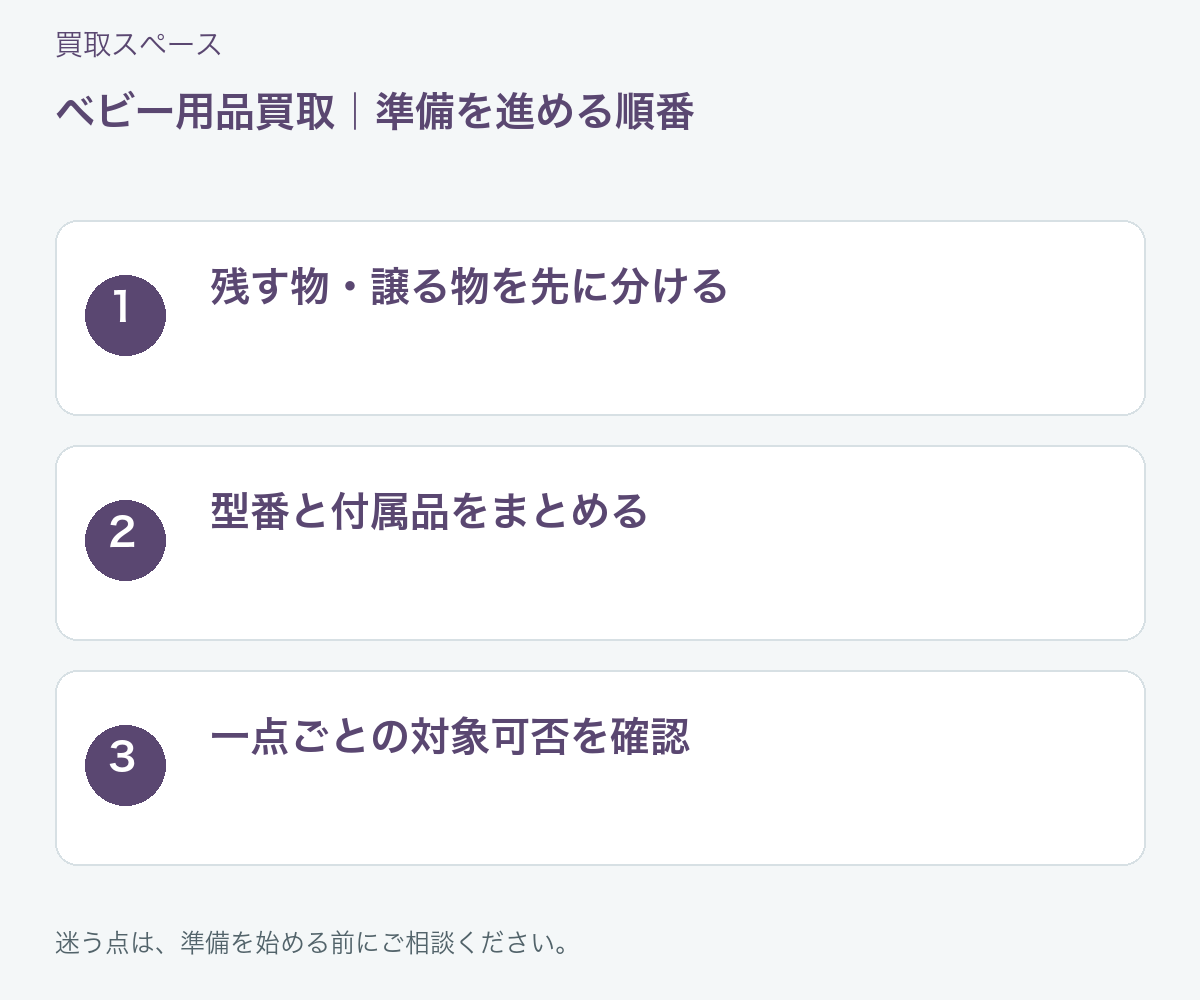The height and width of the screenshot is (1000, 1200).
Task: Click the step 2 number circle
Action: tap(125, 540)
